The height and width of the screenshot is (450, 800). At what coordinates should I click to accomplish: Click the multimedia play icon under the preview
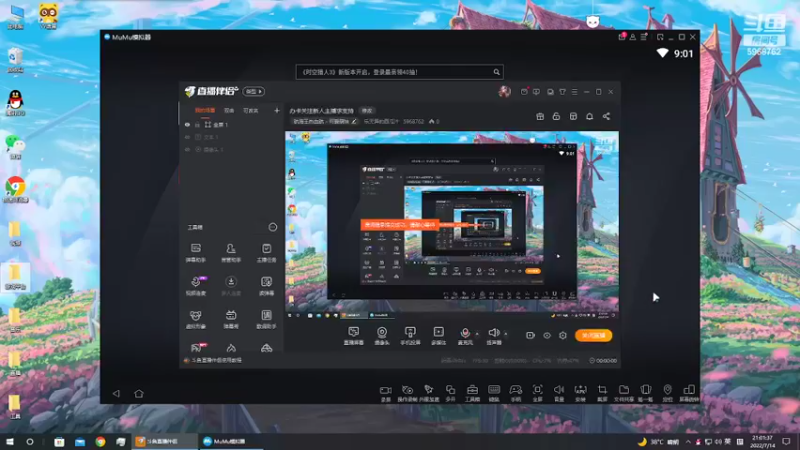click(438, 336)
